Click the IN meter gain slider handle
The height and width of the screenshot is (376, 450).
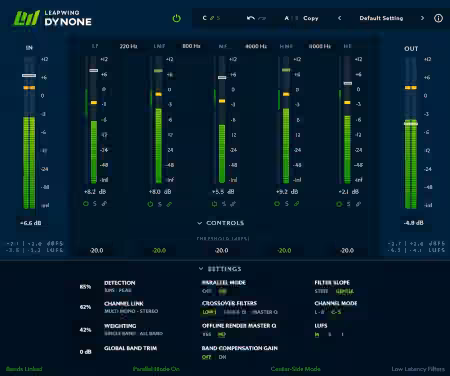29,76
